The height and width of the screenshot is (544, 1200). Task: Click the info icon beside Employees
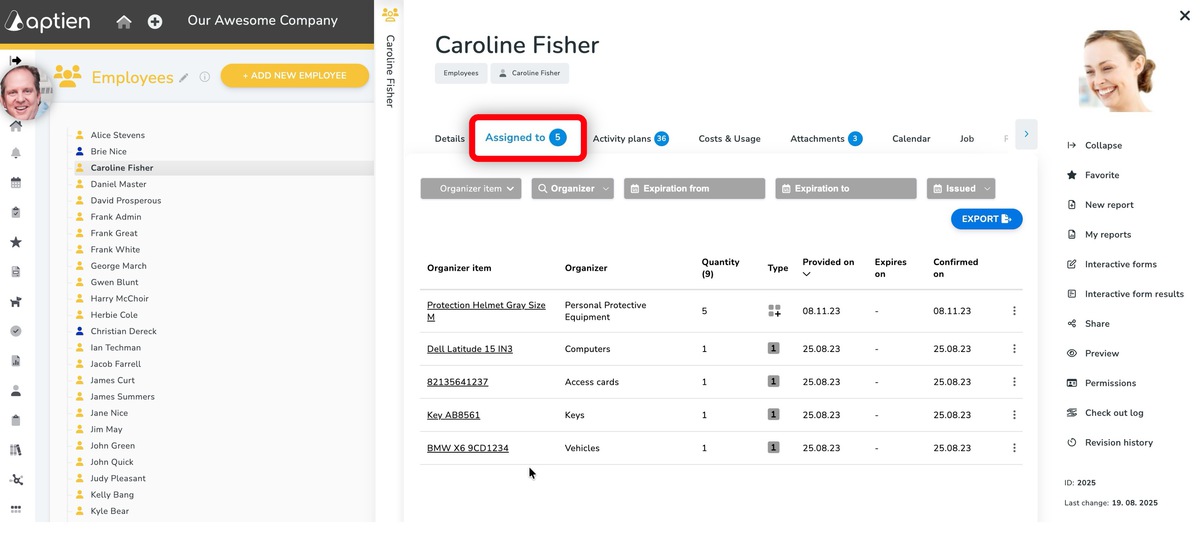click(204, 76)
